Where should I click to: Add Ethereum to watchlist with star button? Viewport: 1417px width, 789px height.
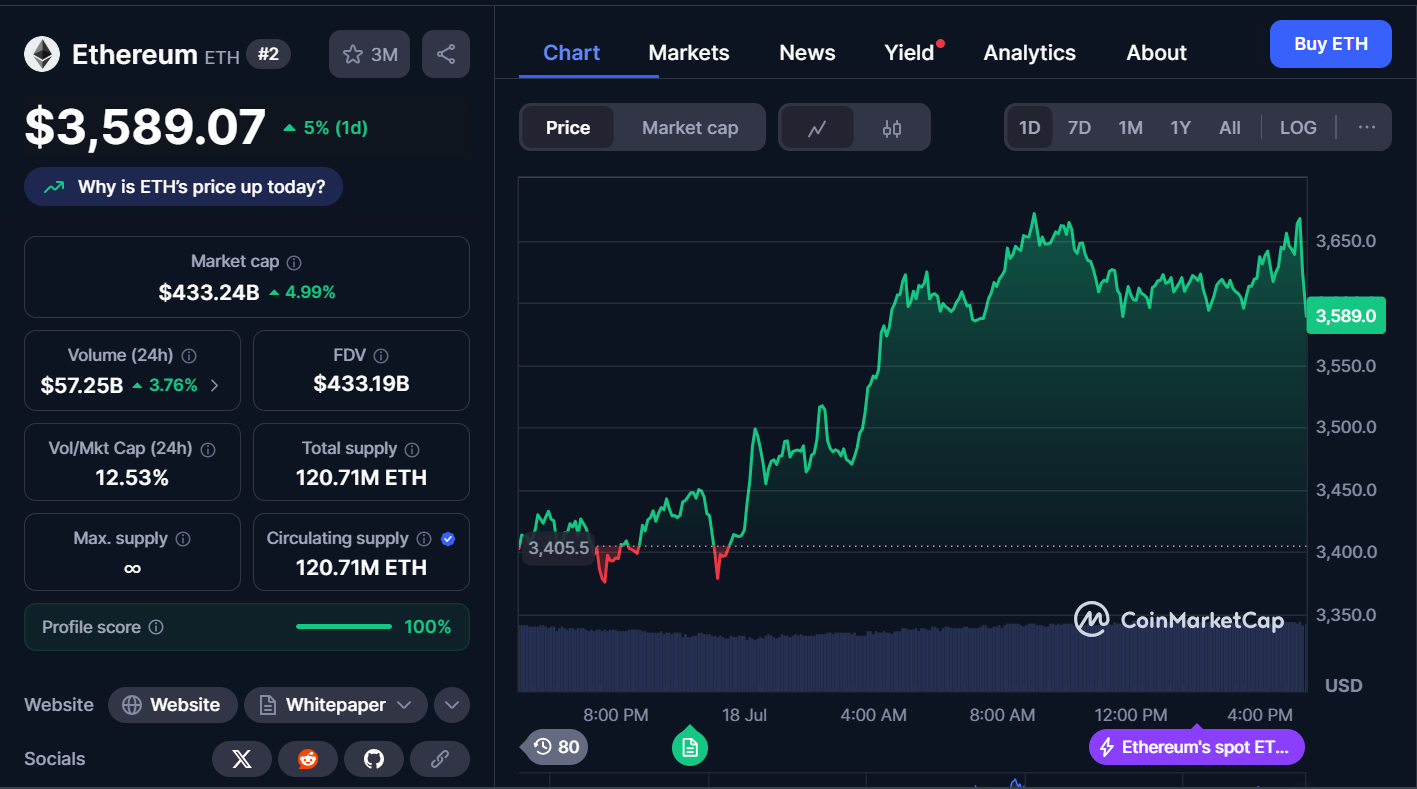[x=370, y=54]
